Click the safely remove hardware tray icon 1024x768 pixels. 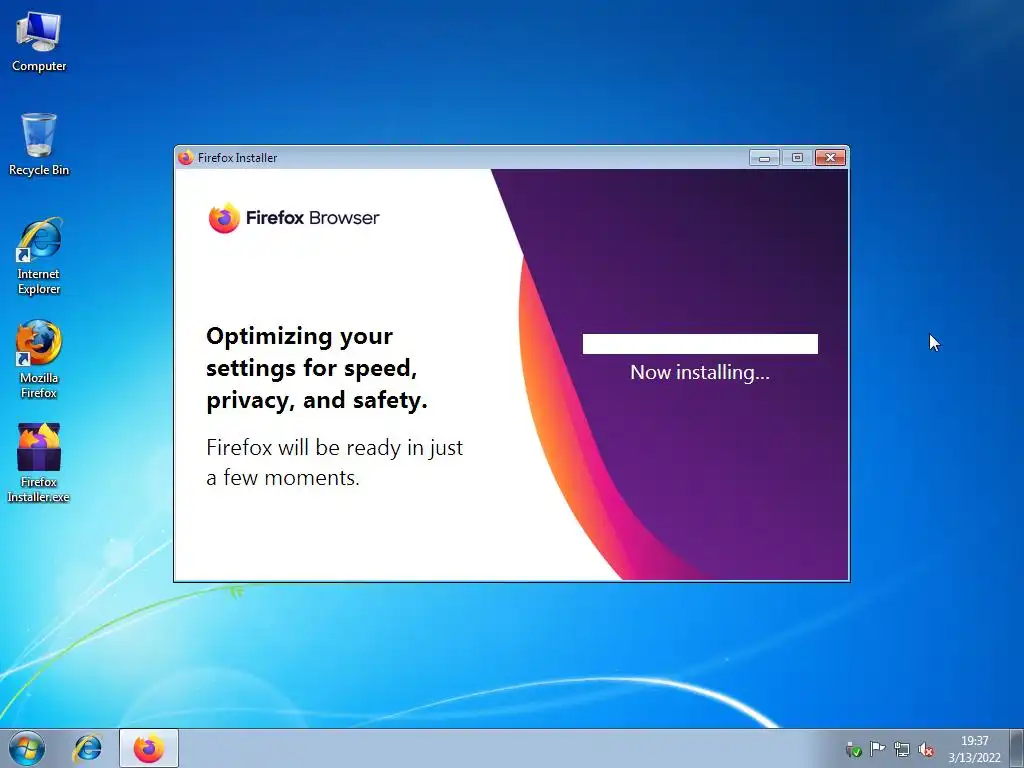pos(853,749)
